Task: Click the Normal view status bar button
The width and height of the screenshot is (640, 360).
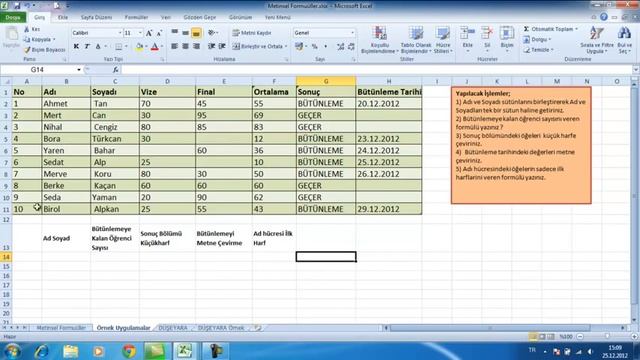Action: tap(533, 337)
